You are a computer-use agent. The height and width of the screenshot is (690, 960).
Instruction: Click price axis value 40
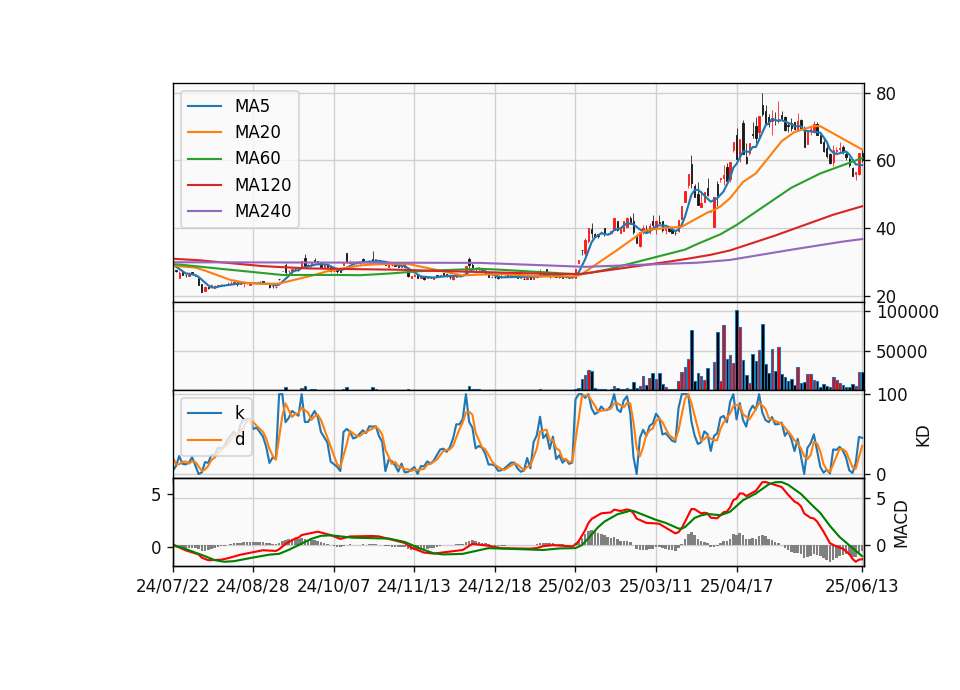click(x=885, y=229)
